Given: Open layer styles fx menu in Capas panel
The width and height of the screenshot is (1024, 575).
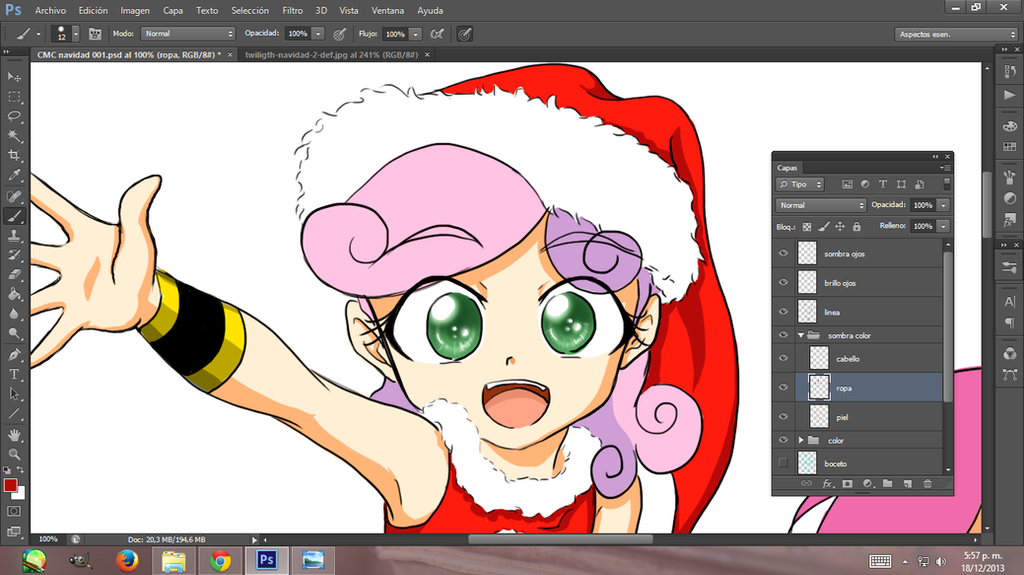Looking at the screenshot, I should pyautogui.click(x=827, y=484).
